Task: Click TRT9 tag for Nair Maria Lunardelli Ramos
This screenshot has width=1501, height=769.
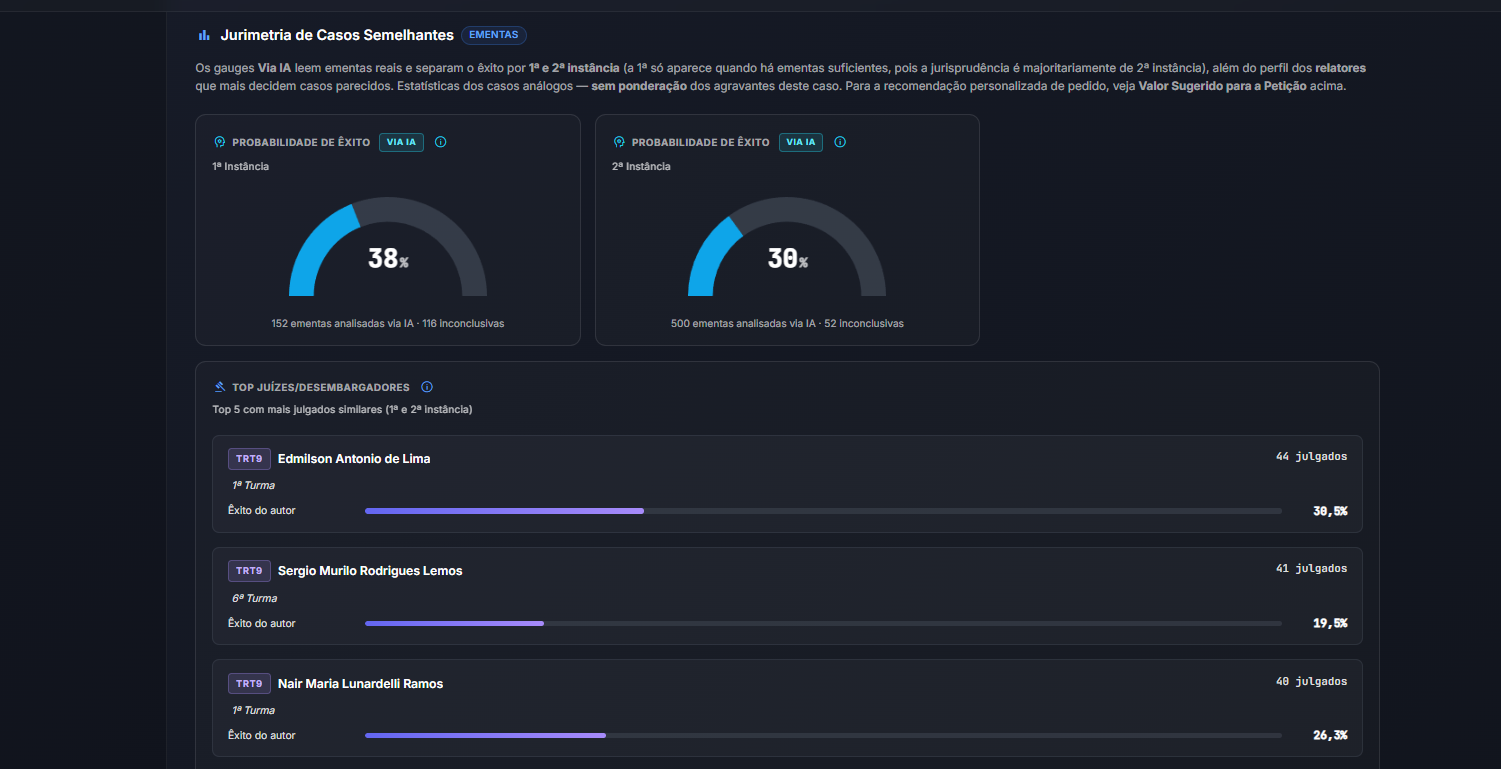Action: [x=249, y=684]
